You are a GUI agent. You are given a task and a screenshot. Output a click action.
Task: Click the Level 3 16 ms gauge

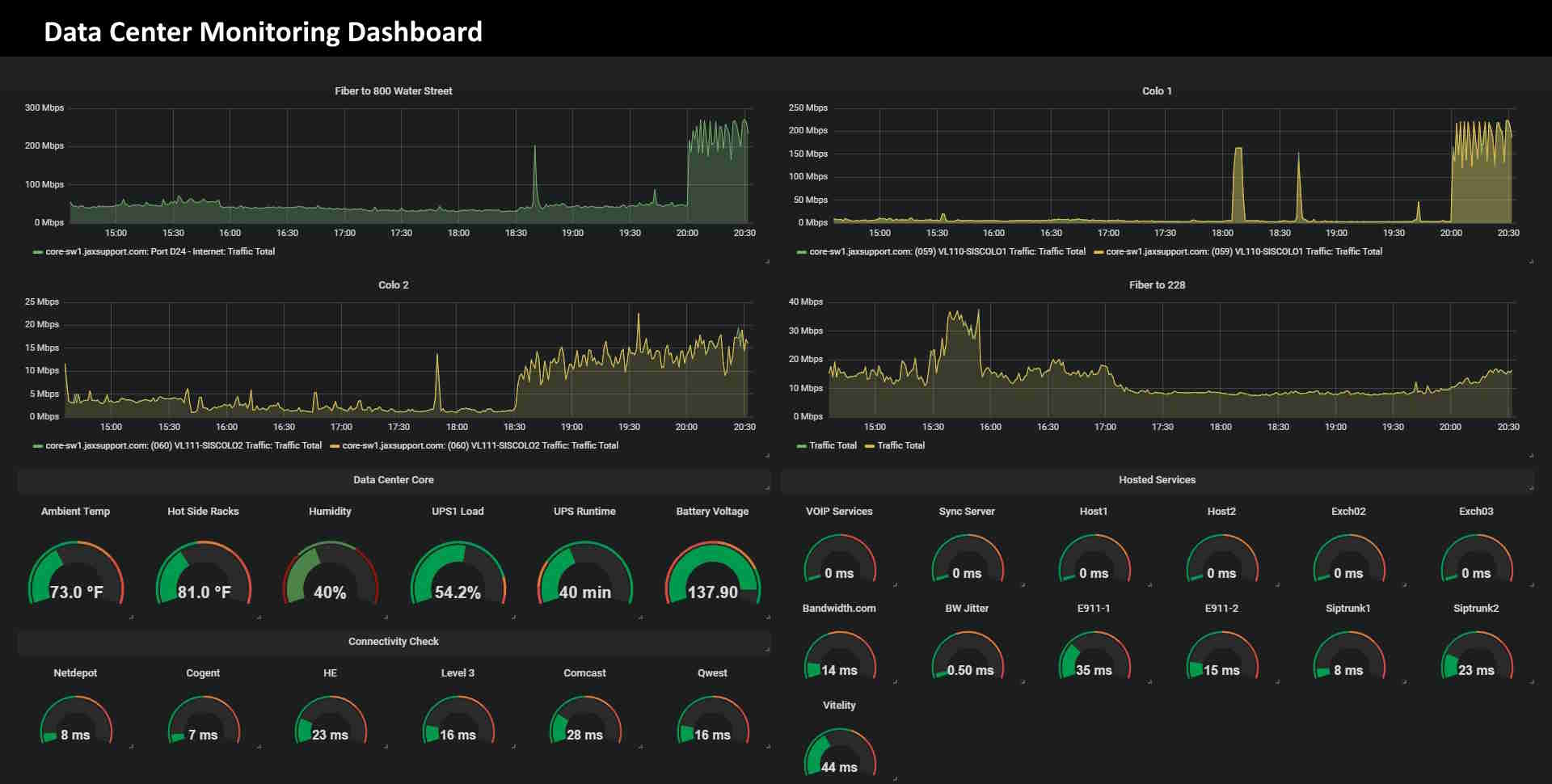[x=458, y=721]
